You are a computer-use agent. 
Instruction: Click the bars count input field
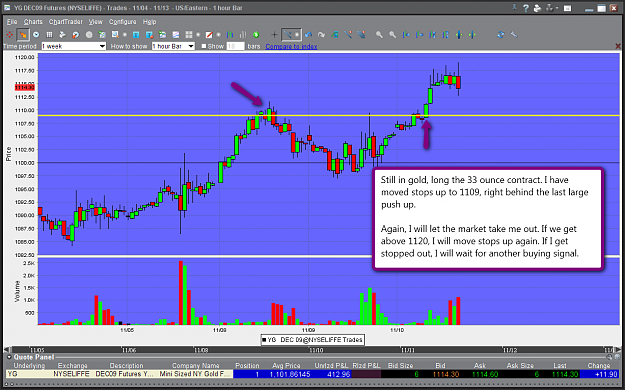coord(235,46)
